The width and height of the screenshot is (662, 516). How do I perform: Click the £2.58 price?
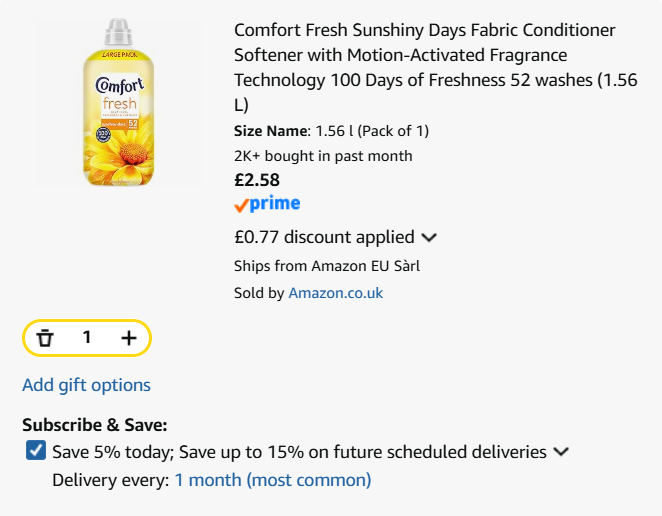(x=257, y=180)
